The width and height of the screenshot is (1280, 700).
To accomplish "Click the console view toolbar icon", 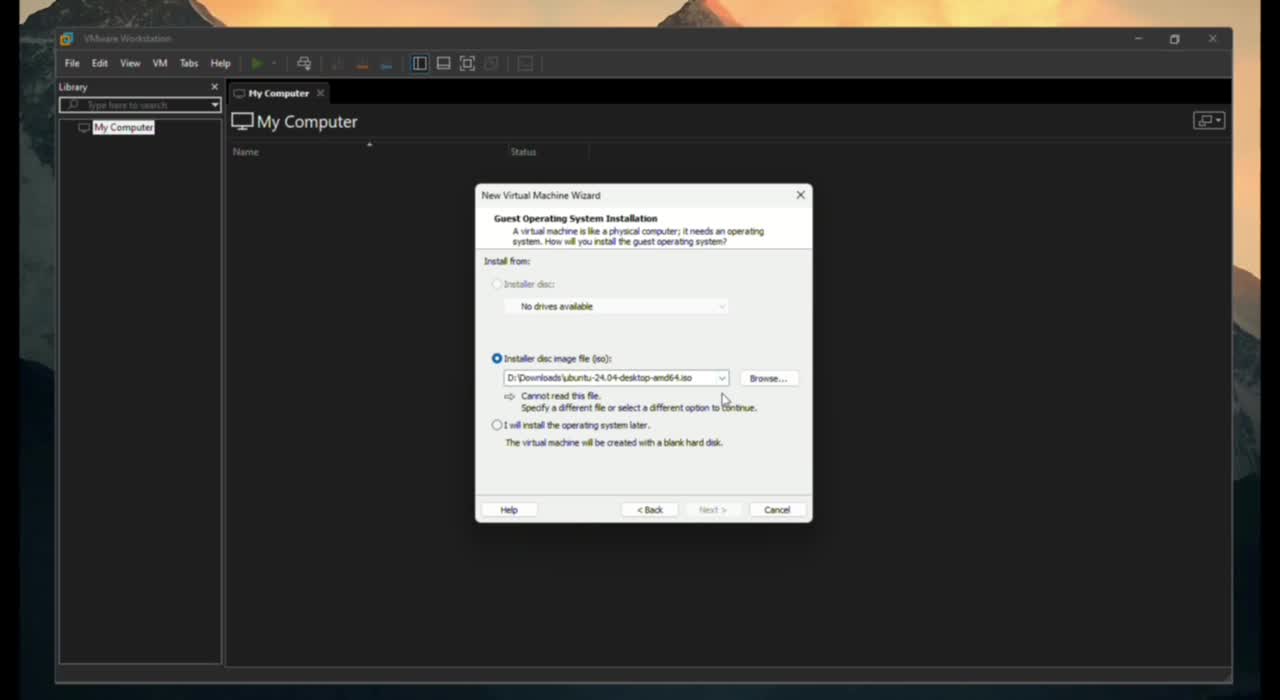I will click(x=525, y=63).
